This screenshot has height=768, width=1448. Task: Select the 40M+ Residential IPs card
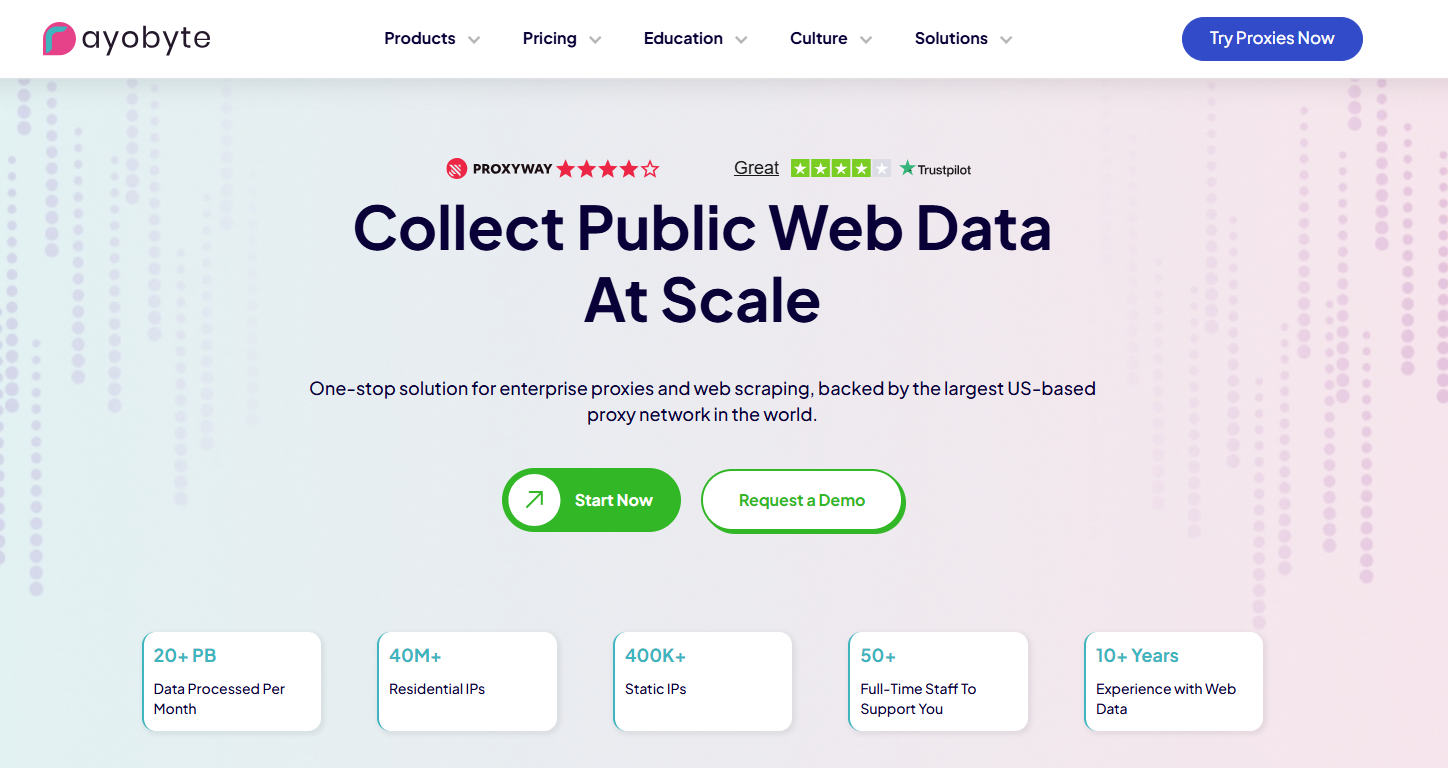click(x=467, y=681)
